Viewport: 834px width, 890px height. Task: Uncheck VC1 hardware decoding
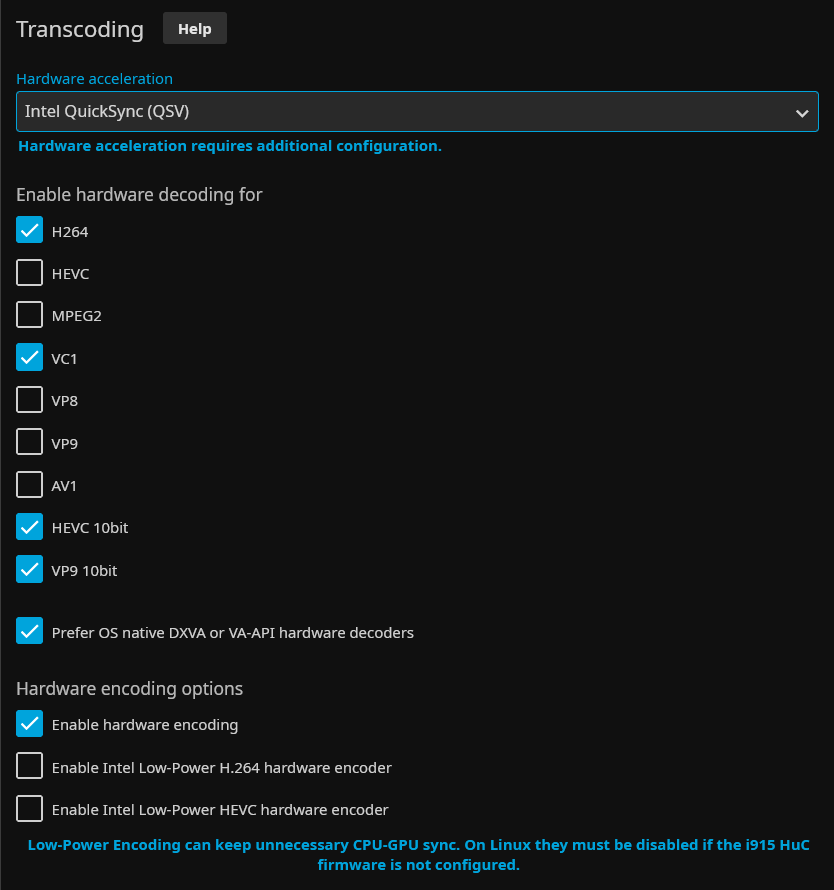tap(30, 357)
